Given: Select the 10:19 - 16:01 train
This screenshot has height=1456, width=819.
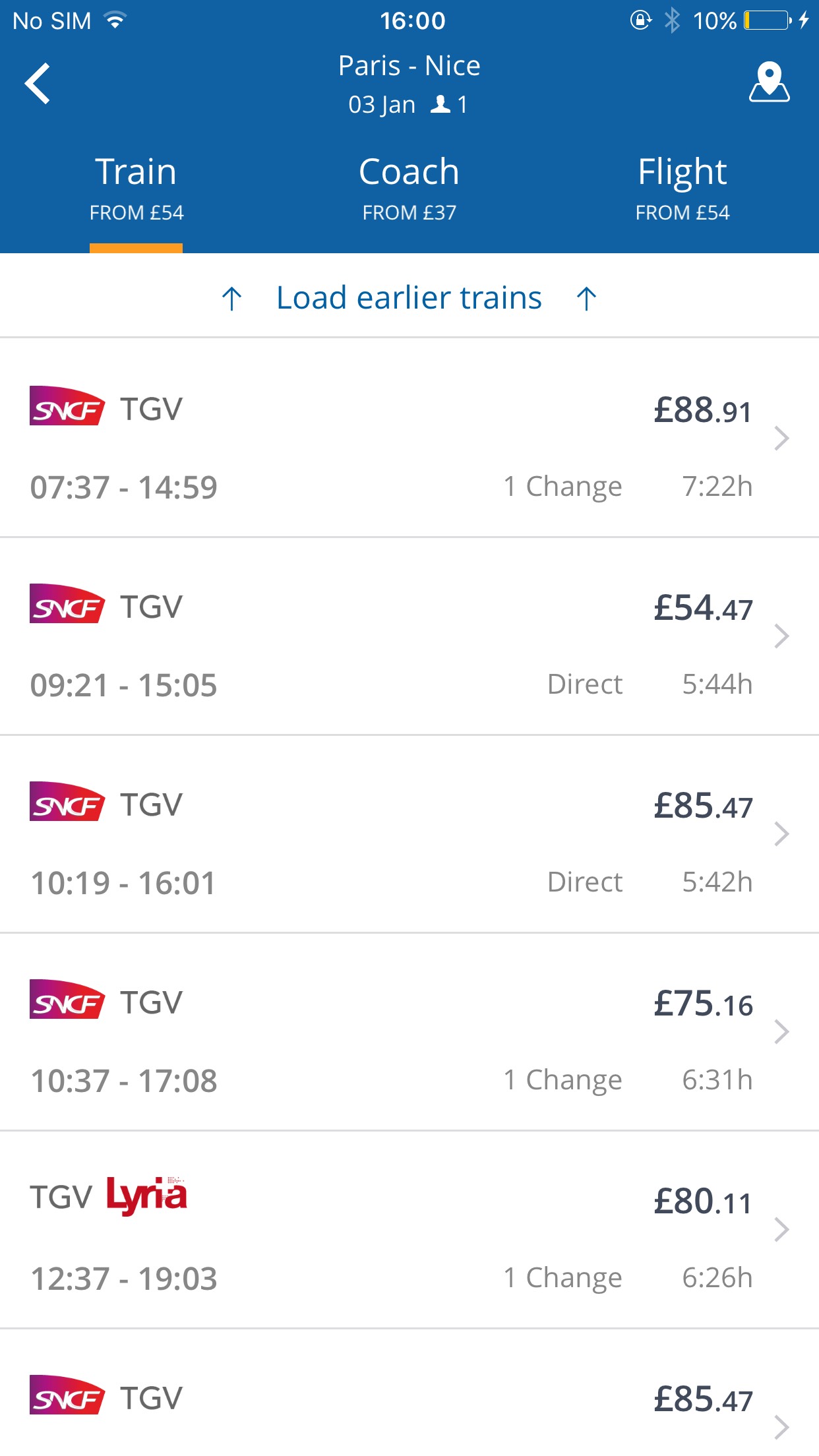Looking at the screenshot, I should [x=409, y=834].
